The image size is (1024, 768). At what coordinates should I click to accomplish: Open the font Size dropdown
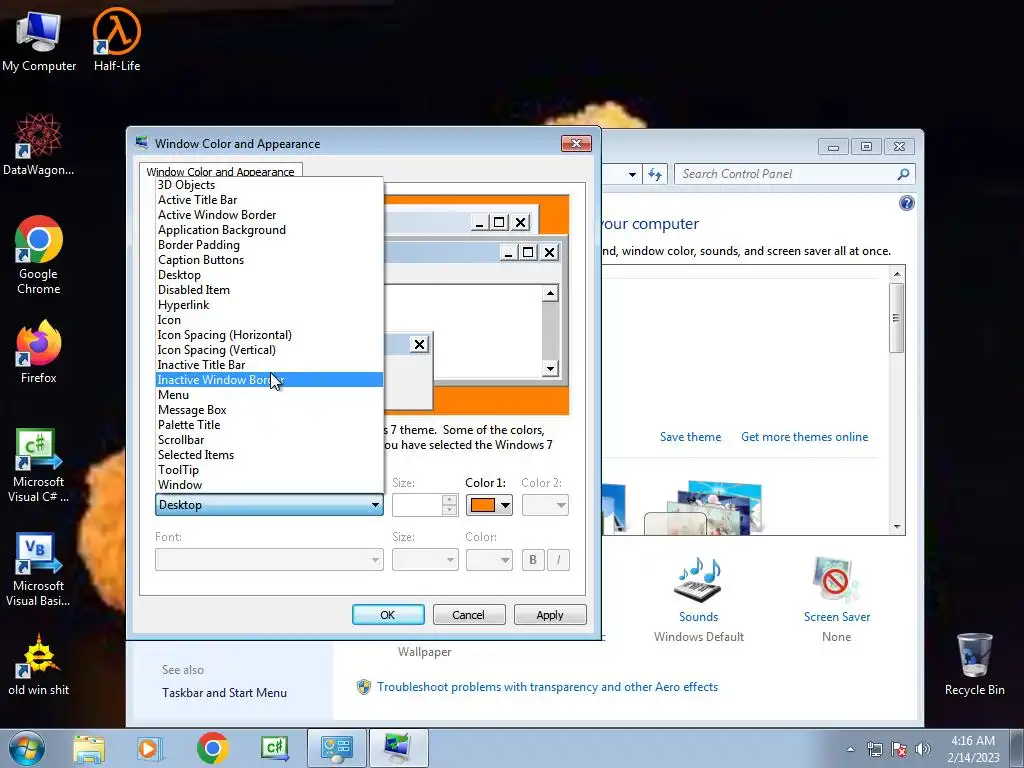click(424, 560)
